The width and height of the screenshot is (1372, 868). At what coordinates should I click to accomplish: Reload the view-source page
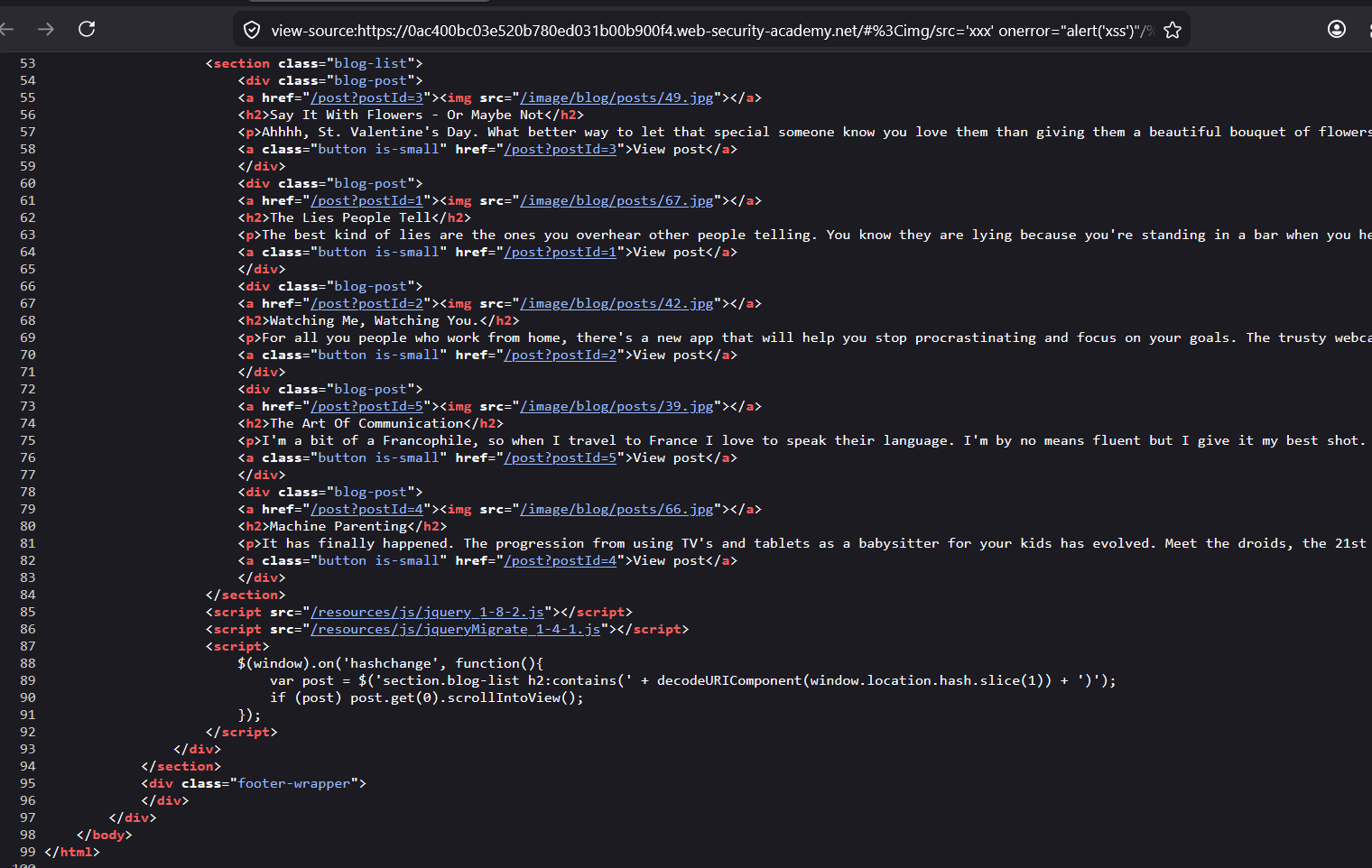tap(87, 29)
